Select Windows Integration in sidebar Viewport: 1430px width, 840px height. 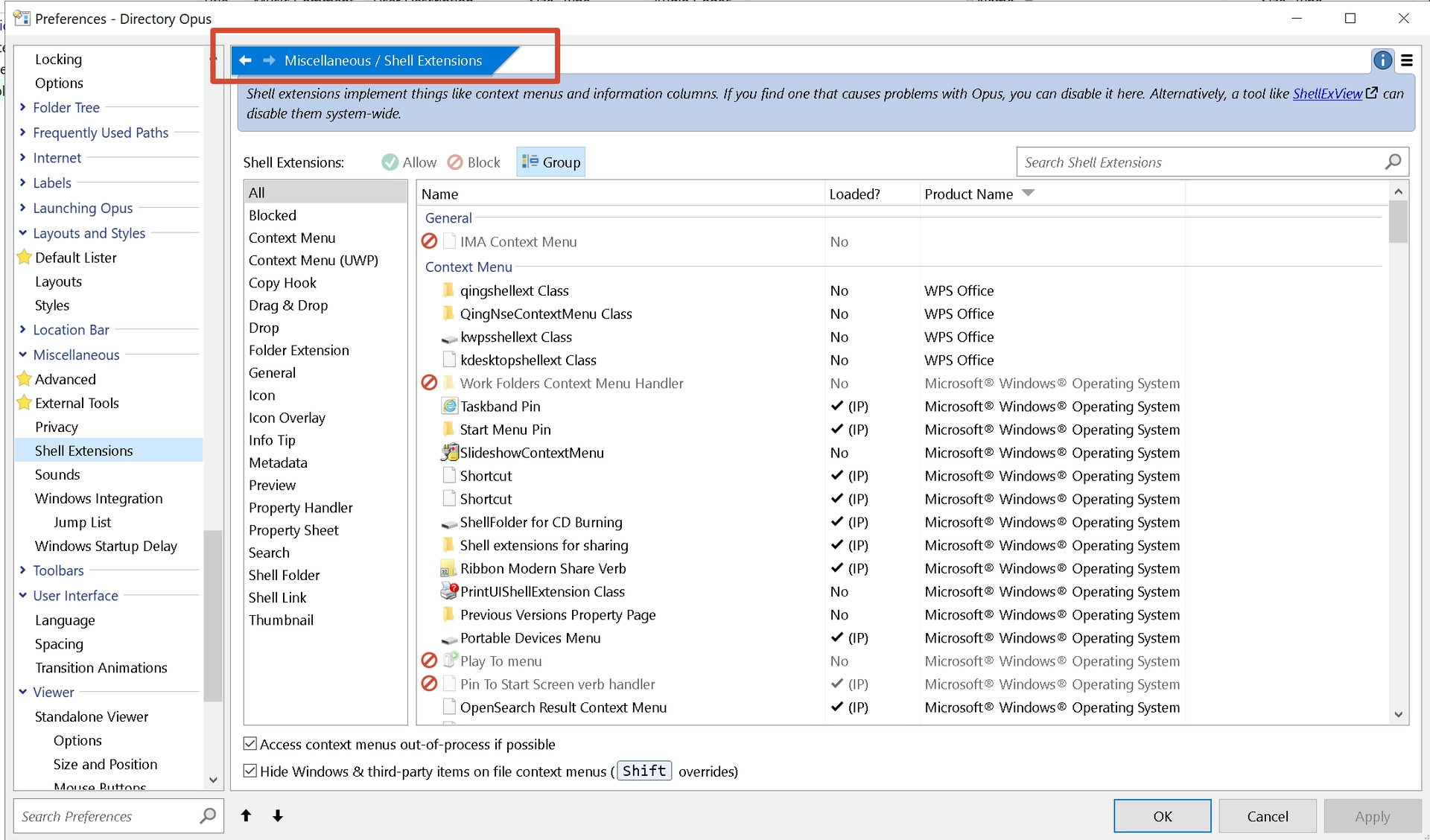[98, 498]
